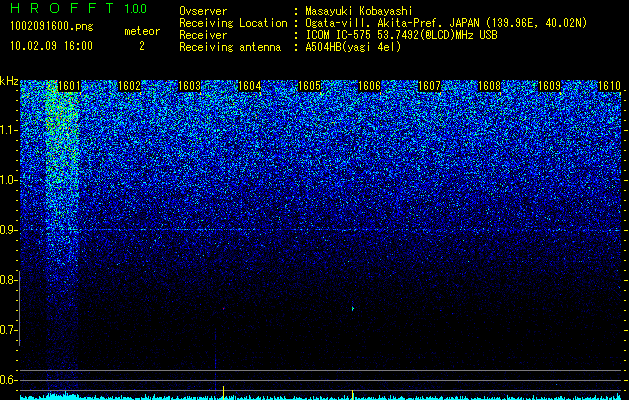Image resolution: width=629 pixels, height=400 pixels.
Task: Click the kHz axis unit label
Action: tap(9, 81)
